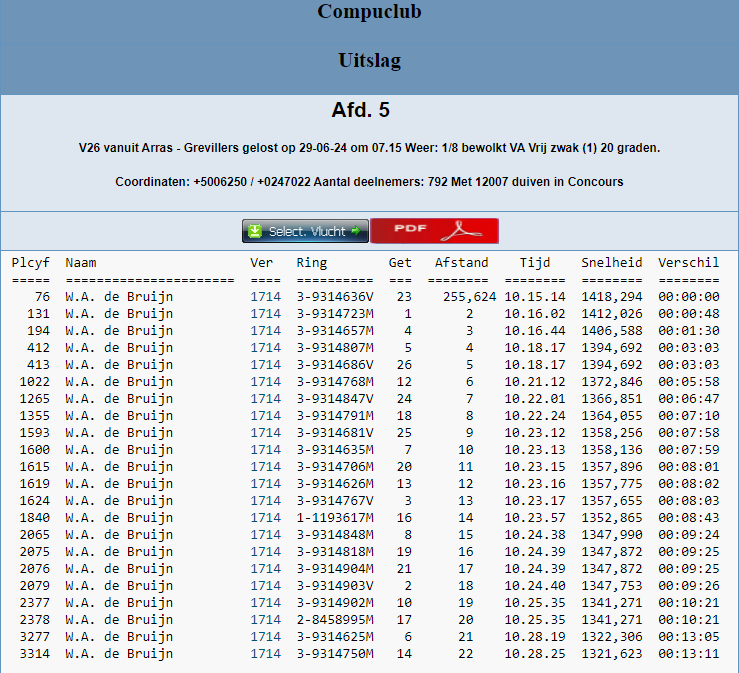Click the 1714 link in place 1615 row
The height and width of the screenshot is (673, 739).
[265, 467]
